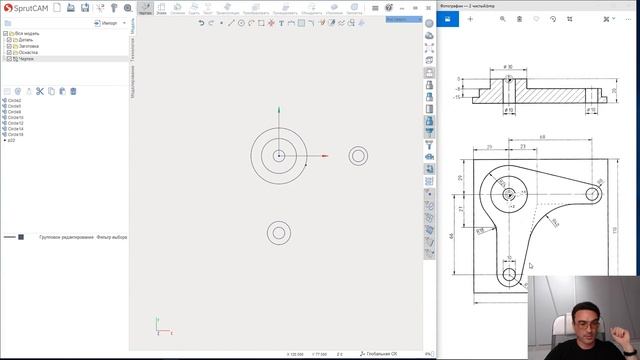Undo the last sketch action
Image resolution: width=640 pixels, height=360 pixels.
coord(201,23)
